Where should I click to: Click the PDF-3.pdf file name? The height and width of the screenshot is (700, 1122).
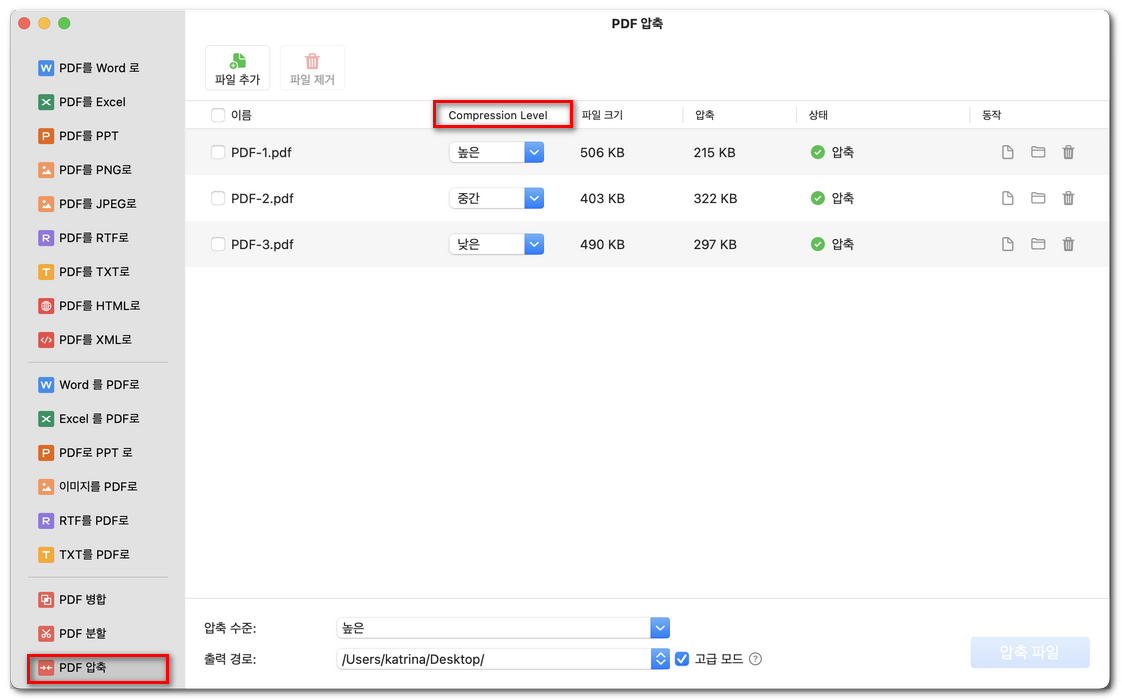pyautogui.click(x=262, y=244)
